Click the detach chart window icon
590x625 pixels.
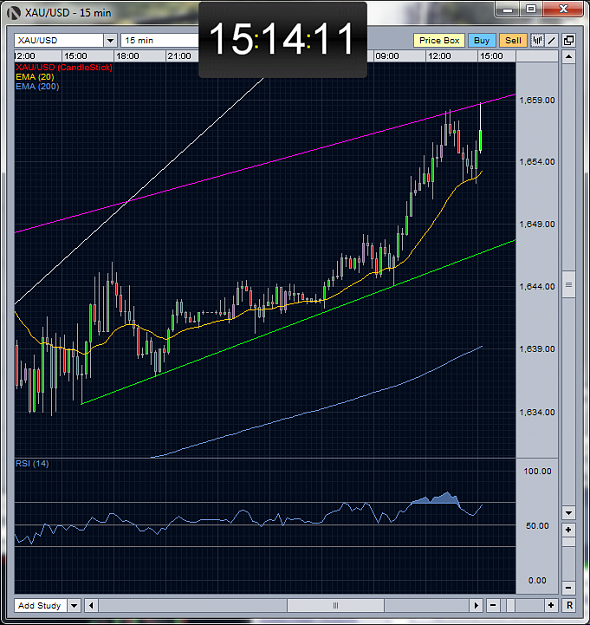tap(568, 40)
